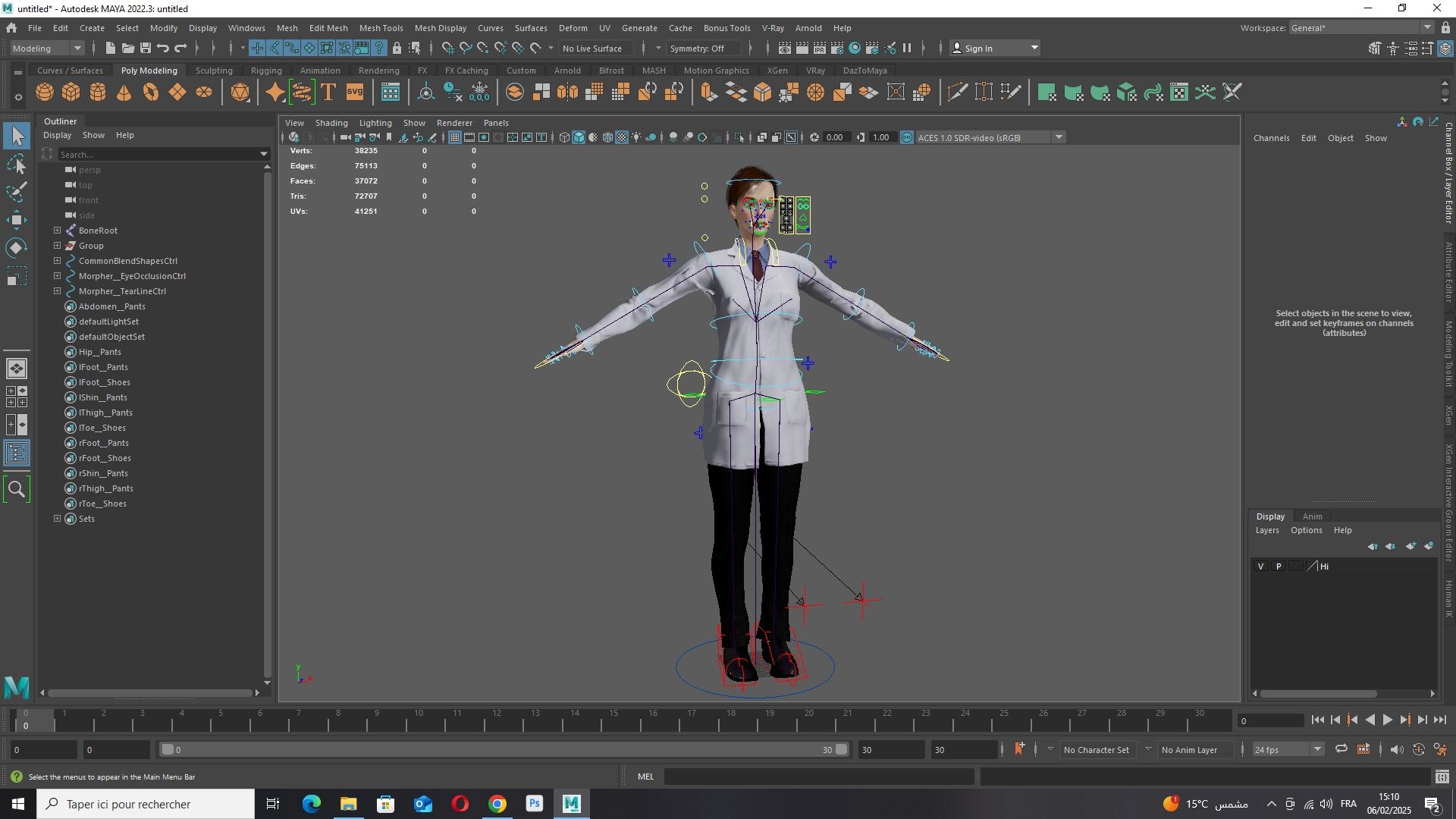Switch to the Anim layer tab
The height and width of the screenshot is (819, 1456).
pyautogui.click(x=1312, y=516)
